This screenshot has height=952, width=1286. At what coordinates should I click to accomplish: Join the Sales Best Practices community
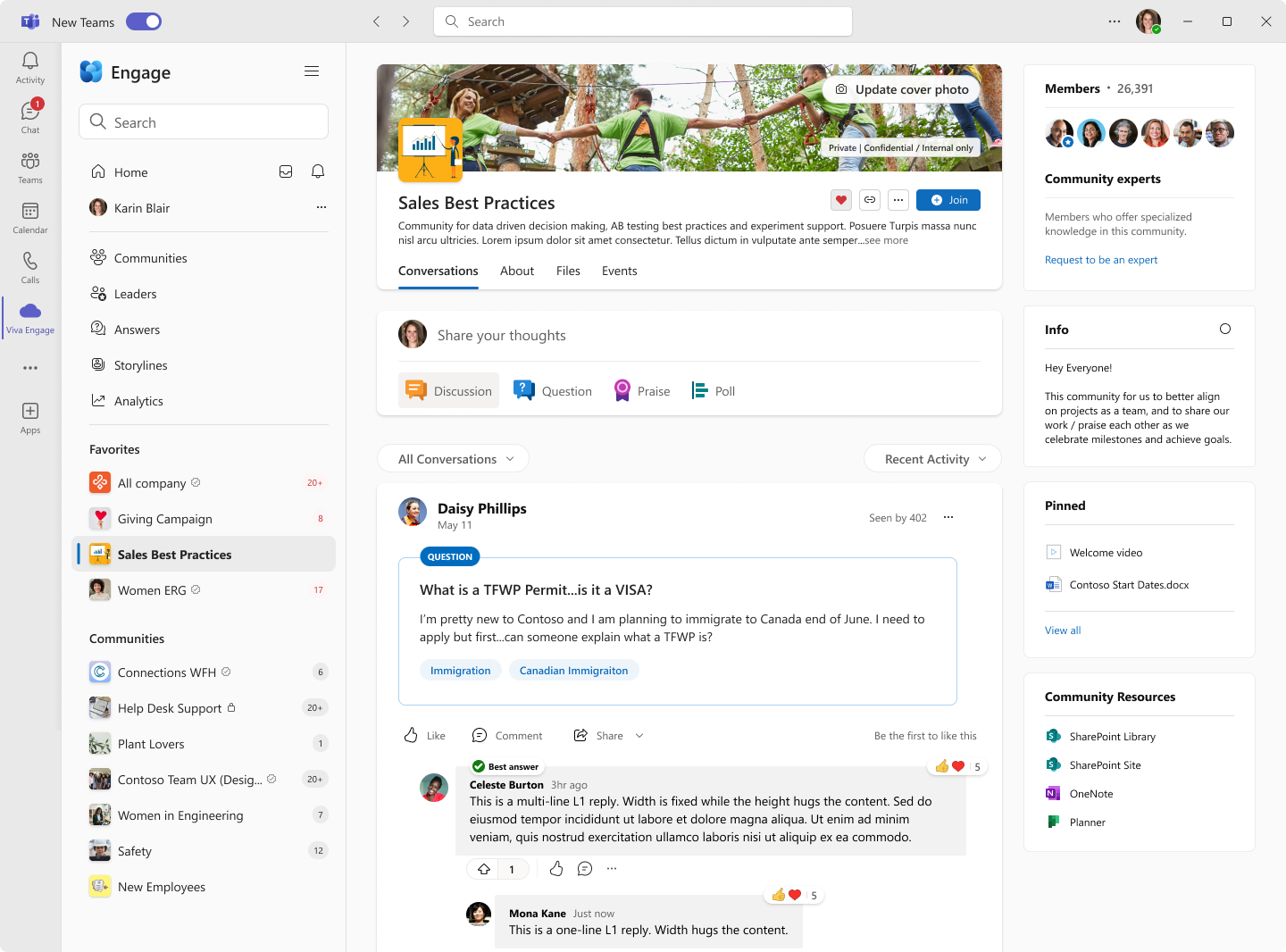click(948, 200)
